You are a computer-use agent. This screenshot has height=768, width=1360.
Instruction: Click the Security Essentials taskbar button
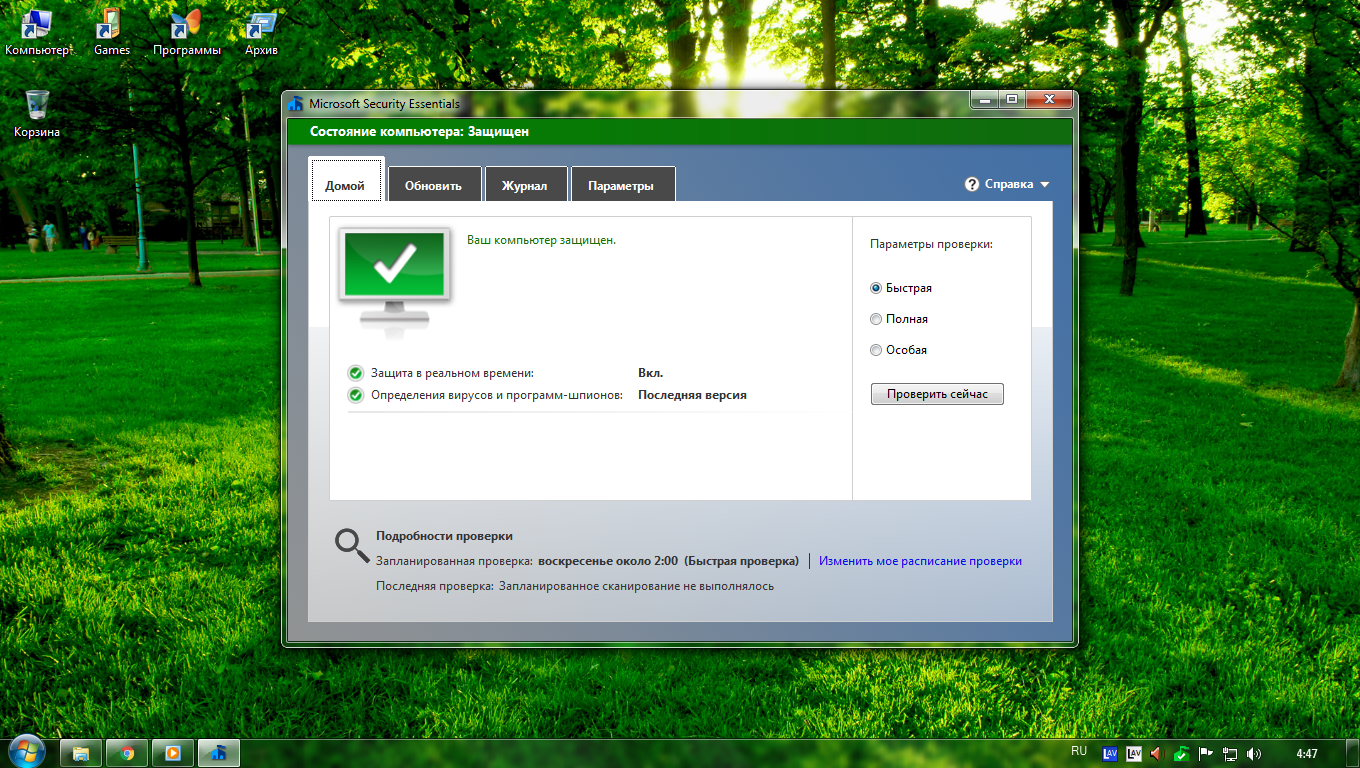219,753
